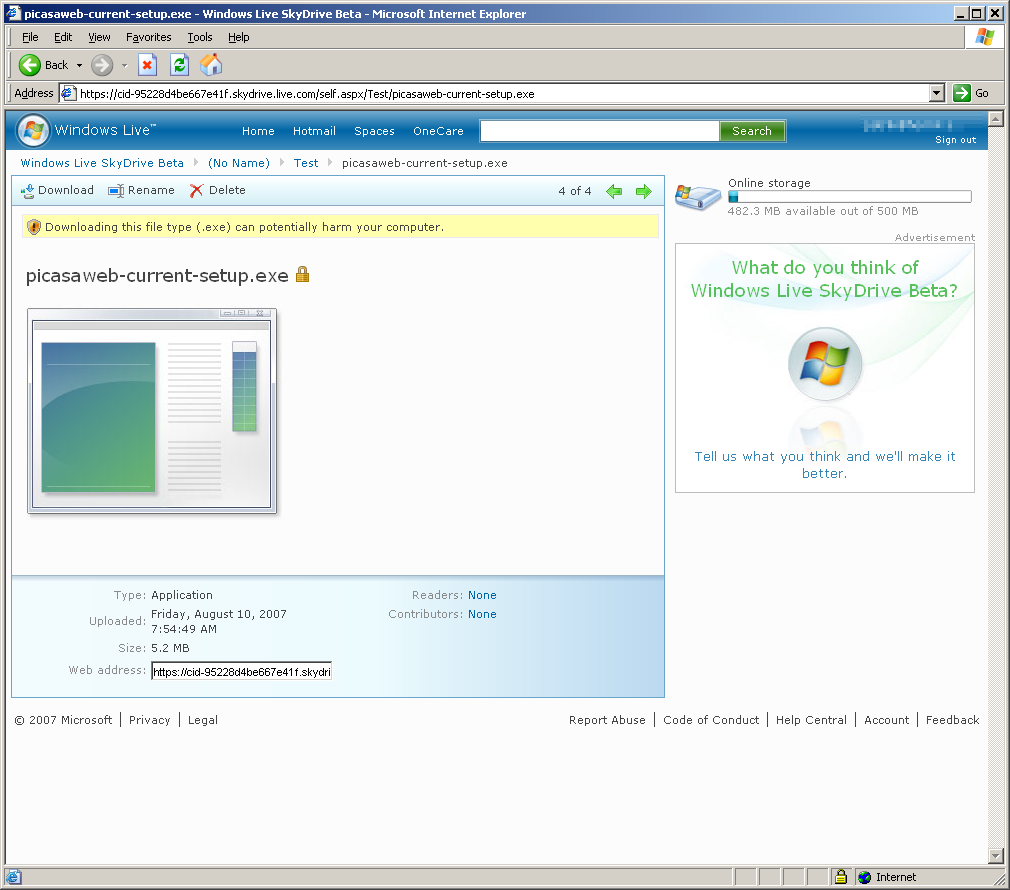1010x890 pixels.
Task: Click the Rename icon in file toolbar
Action: pyautogui.click(x=116, y=191)
